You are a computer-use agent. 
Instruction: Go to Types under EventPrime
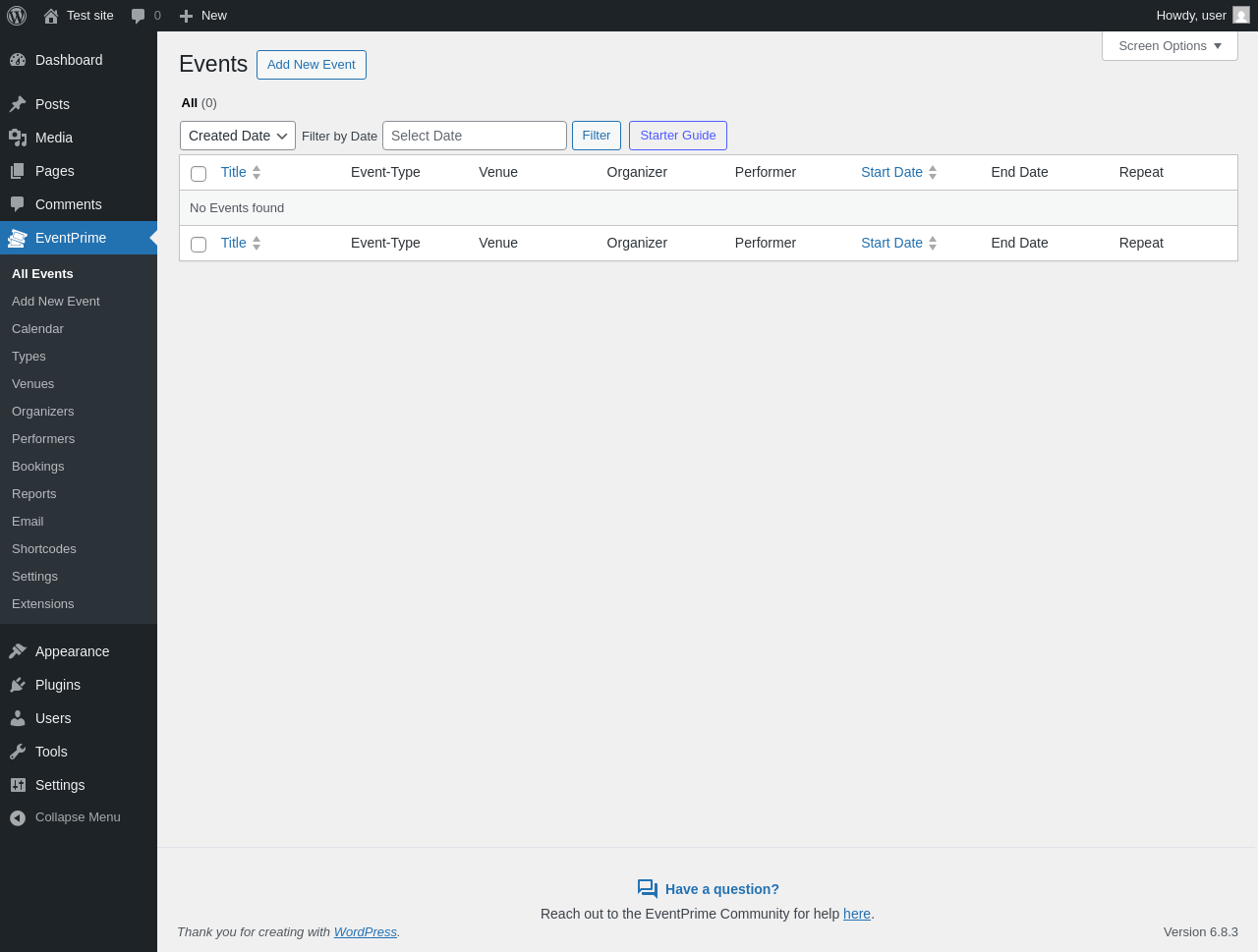(x=29, y=357)
